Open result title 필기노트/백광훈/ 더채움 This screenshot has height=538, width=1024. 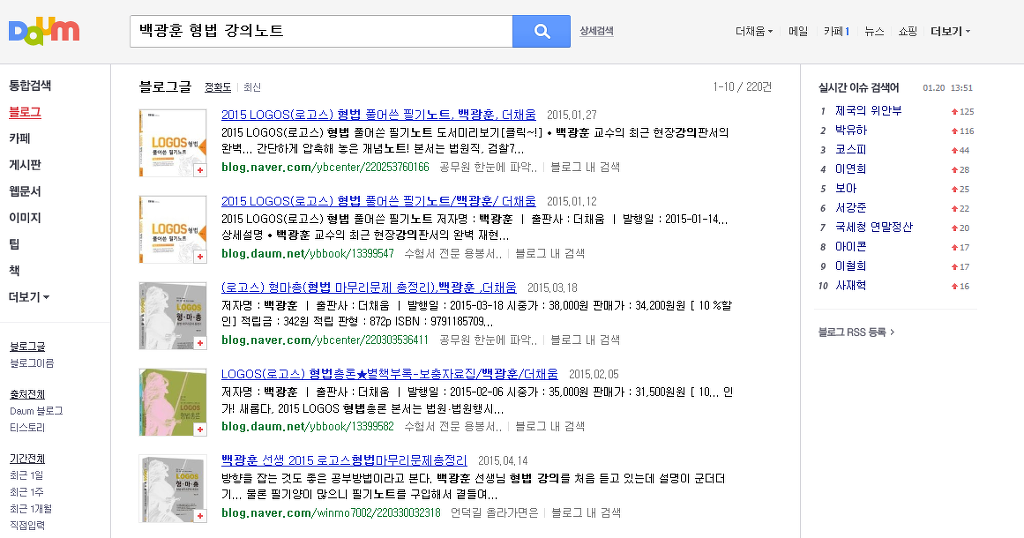(378, 201)
